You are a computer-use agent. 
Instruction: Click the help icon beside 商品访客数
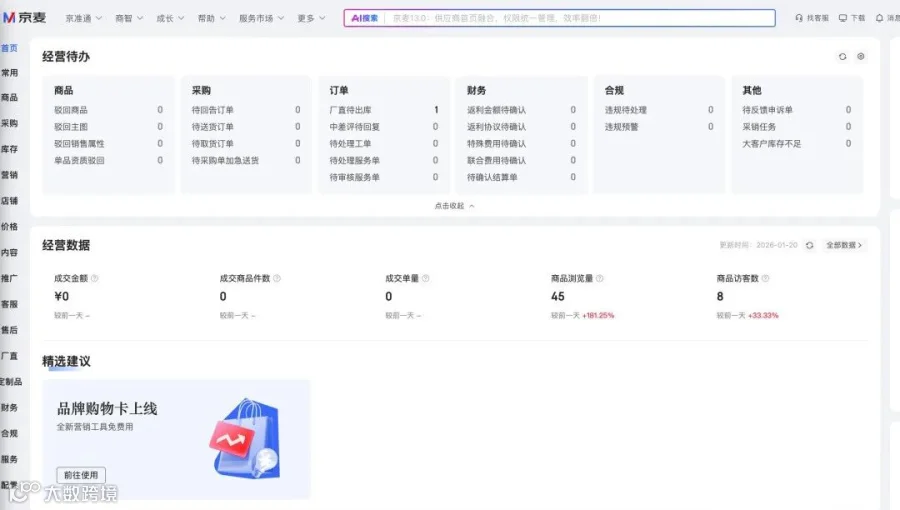(765, 278)
